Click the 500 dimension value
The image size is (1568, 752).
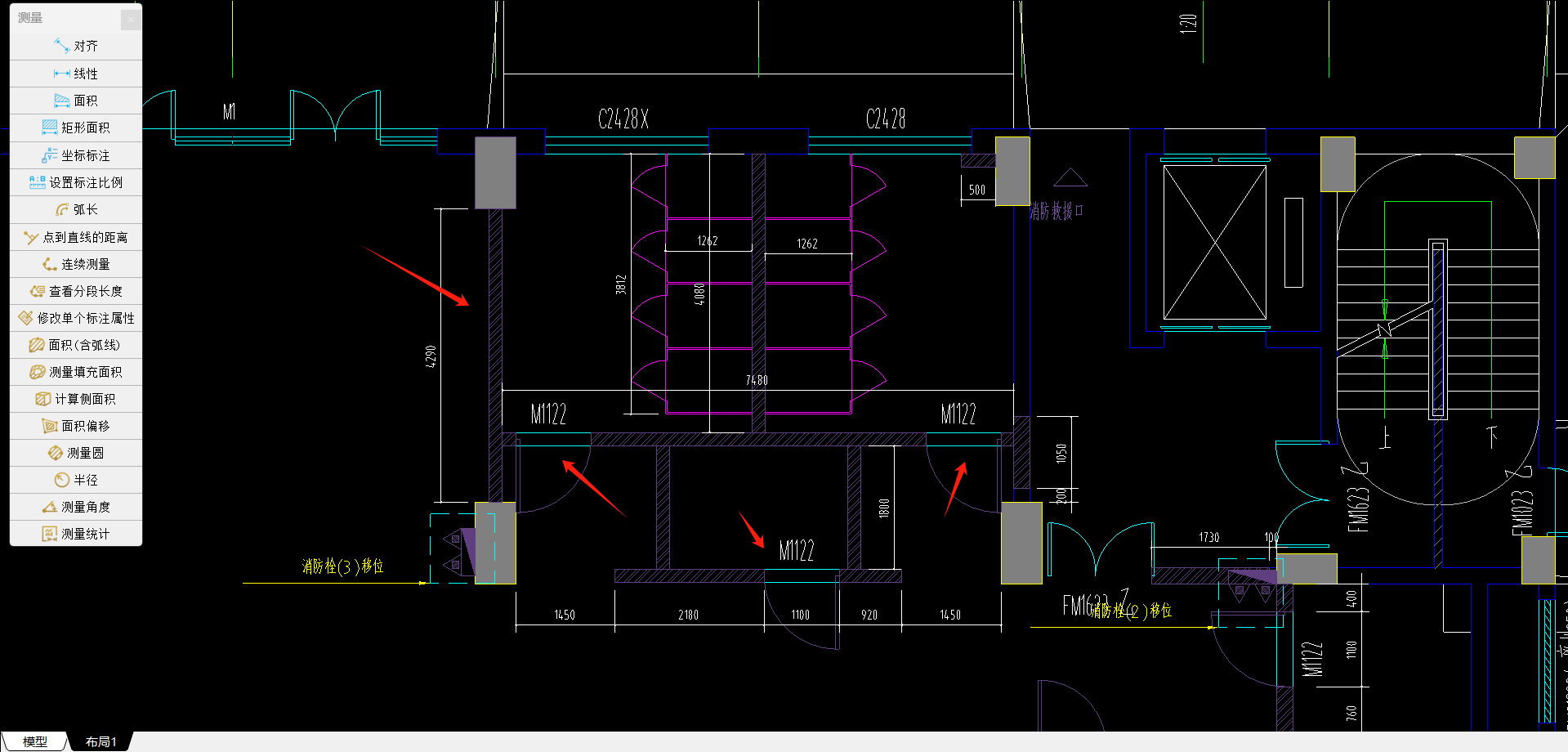point(977,190)
